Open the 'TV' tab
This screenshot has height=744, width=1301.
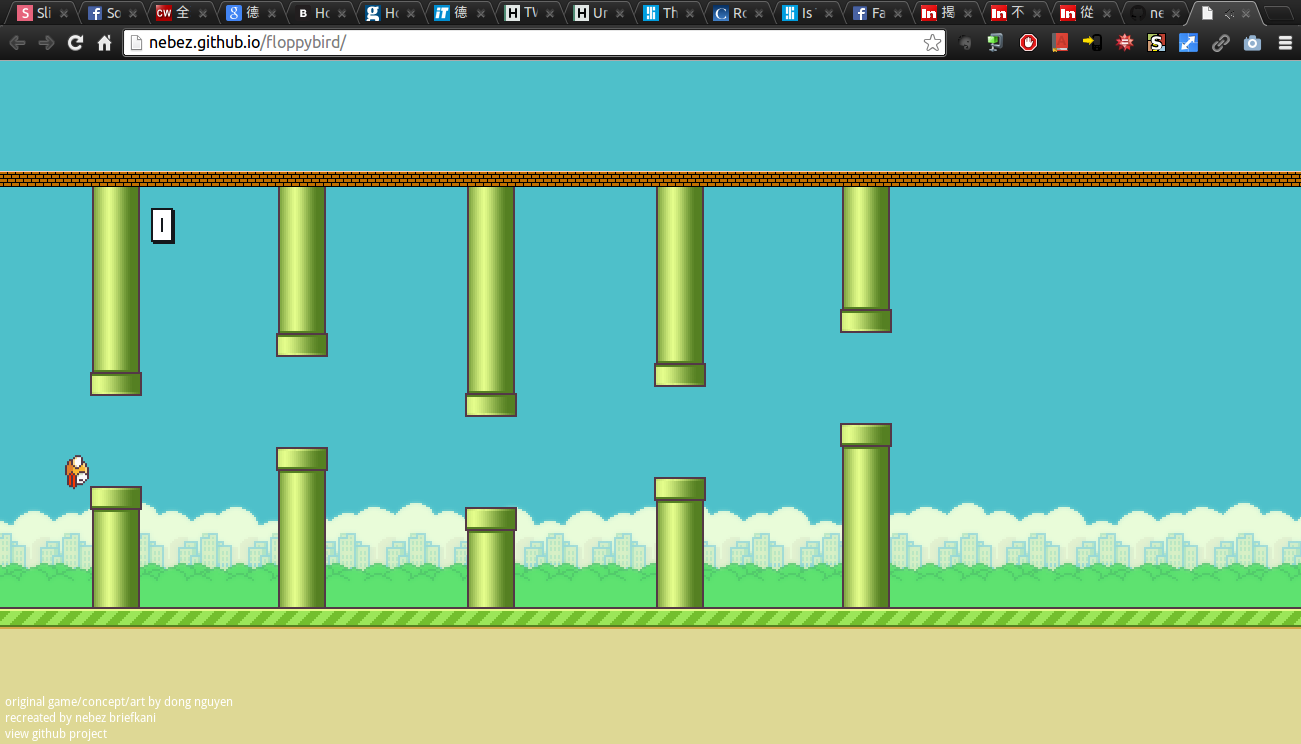pos(530,13)
